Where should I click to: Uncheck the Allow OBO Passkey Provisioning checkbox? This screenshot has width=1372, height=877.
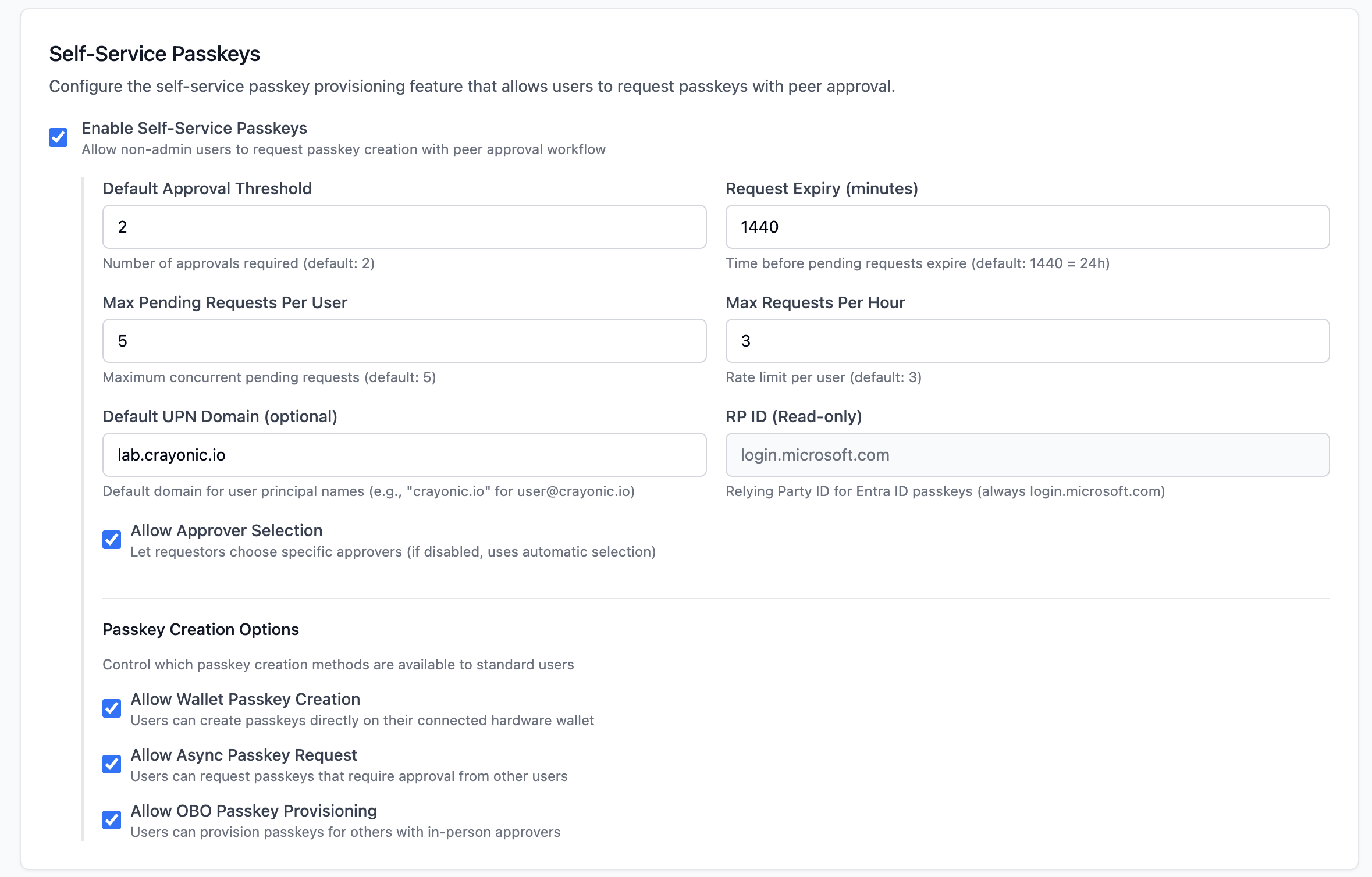point(112,820)
